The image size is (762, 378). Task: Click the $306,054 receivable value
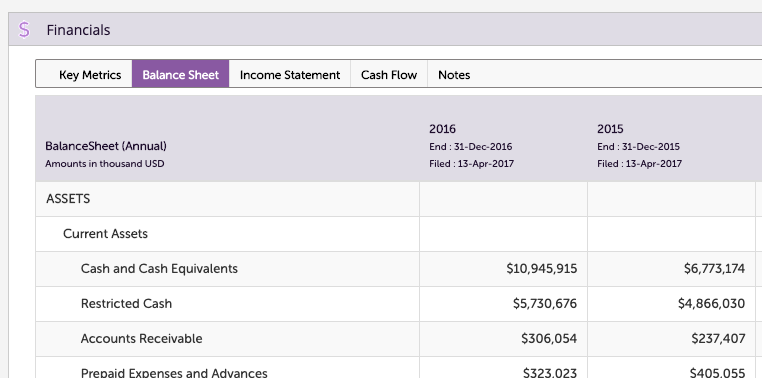click(549, 339)
